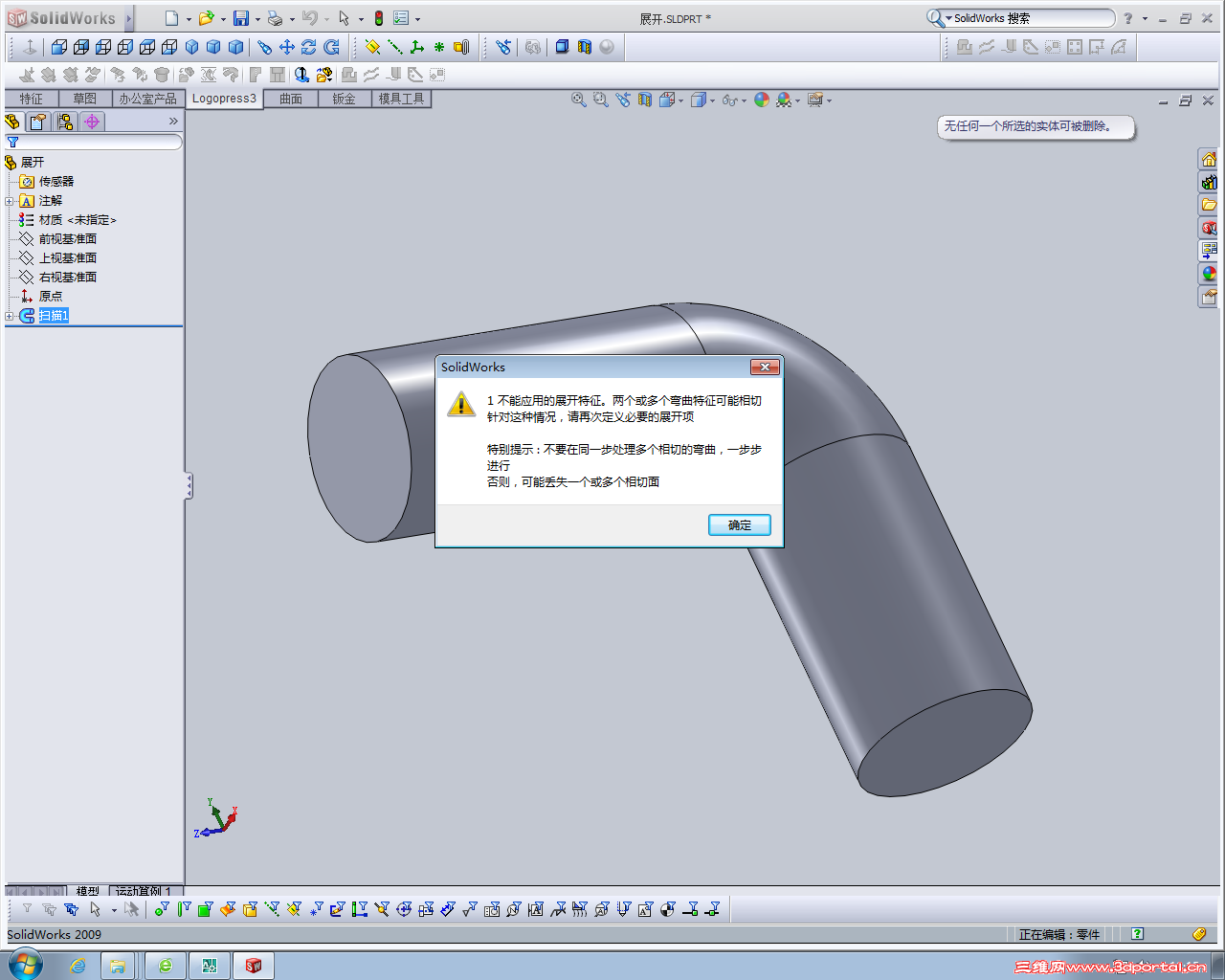
Task: Switch to the 钣金 tab
Action: [345, 99]
